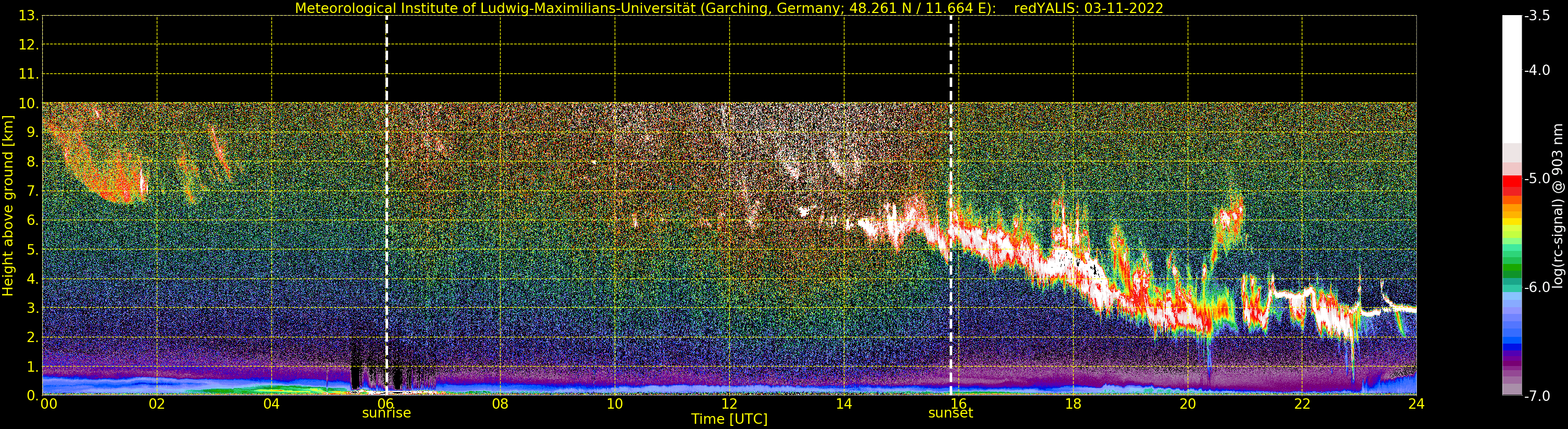Click the white dashed sunrise line
This screenshot has width=1568, height=429.
(387, 205)
